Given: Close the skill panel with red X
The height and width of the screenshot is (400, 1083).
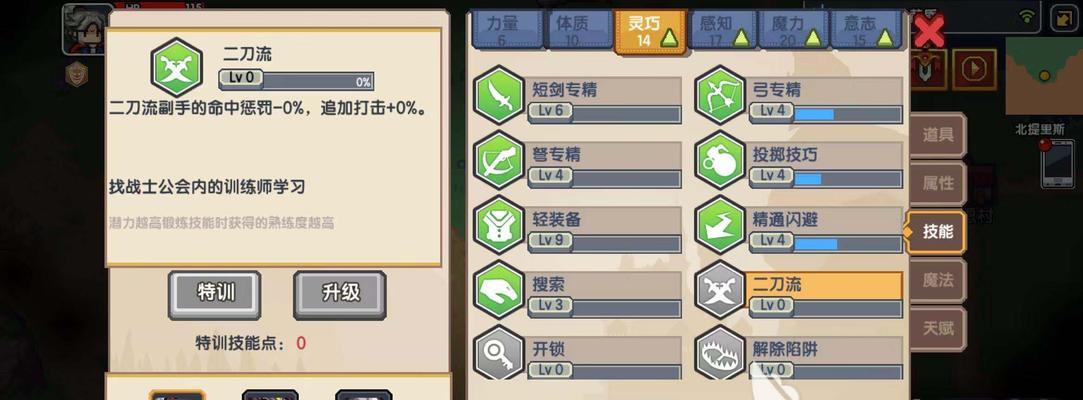Looking at the screenshot, I should pos(929,31).
